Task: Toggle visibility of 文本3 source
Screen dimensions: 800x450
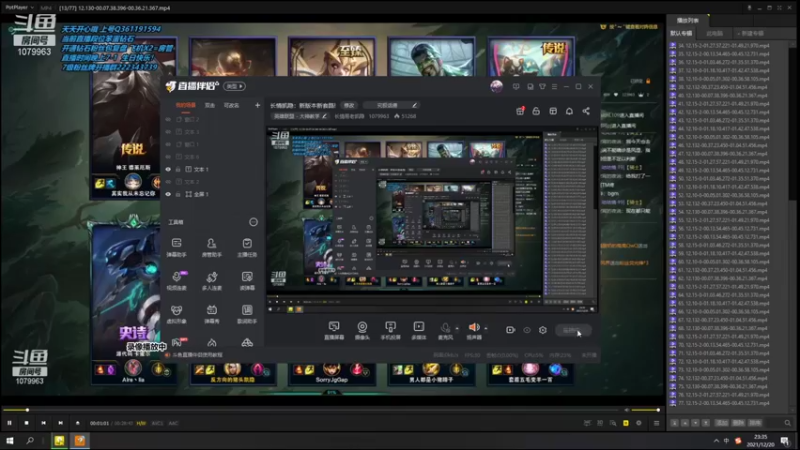Action: tap(168, 132)
